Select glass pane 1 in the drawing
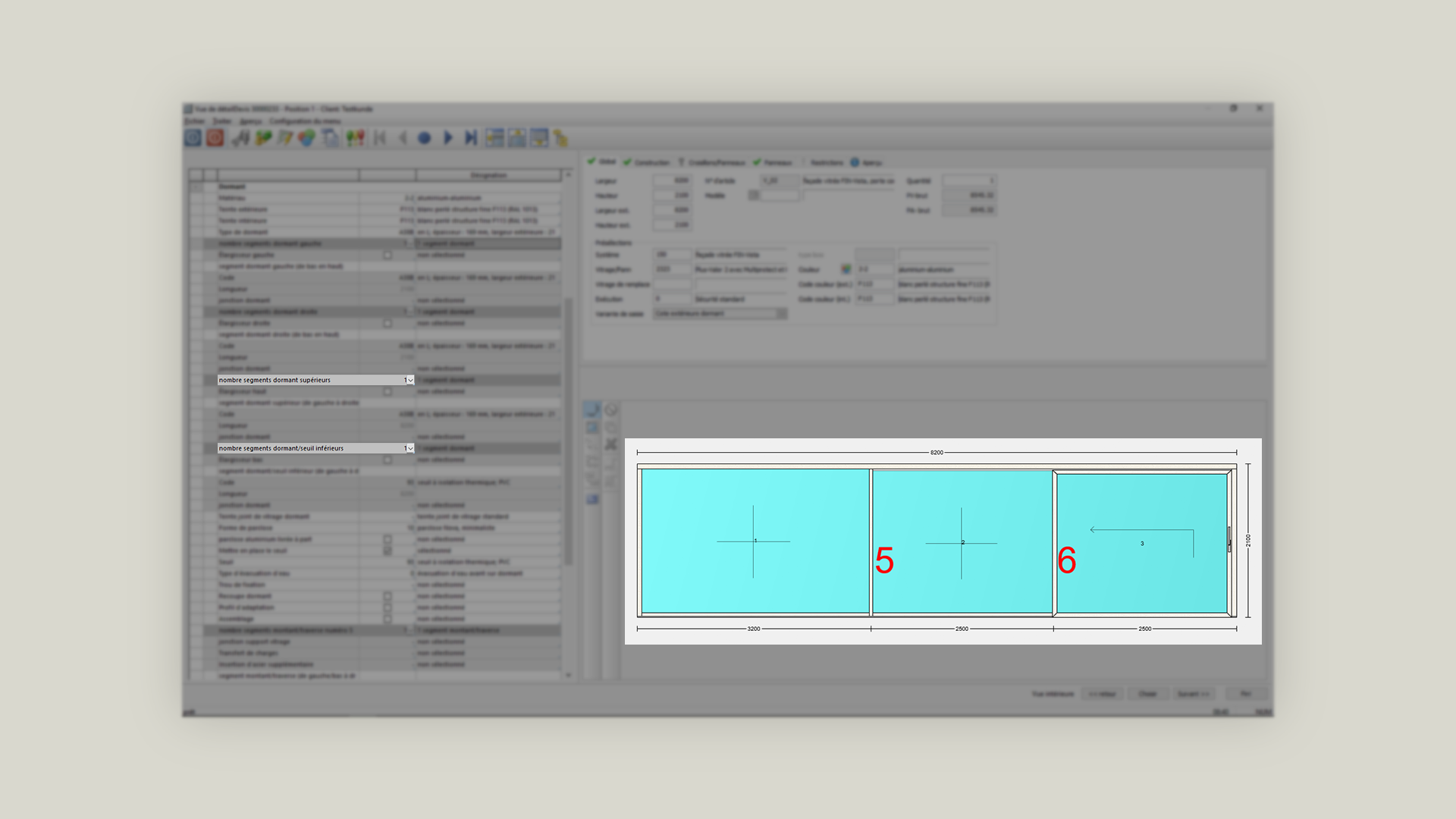The height and width of the screenshot is (819, 1456). (x=755, y=541)
